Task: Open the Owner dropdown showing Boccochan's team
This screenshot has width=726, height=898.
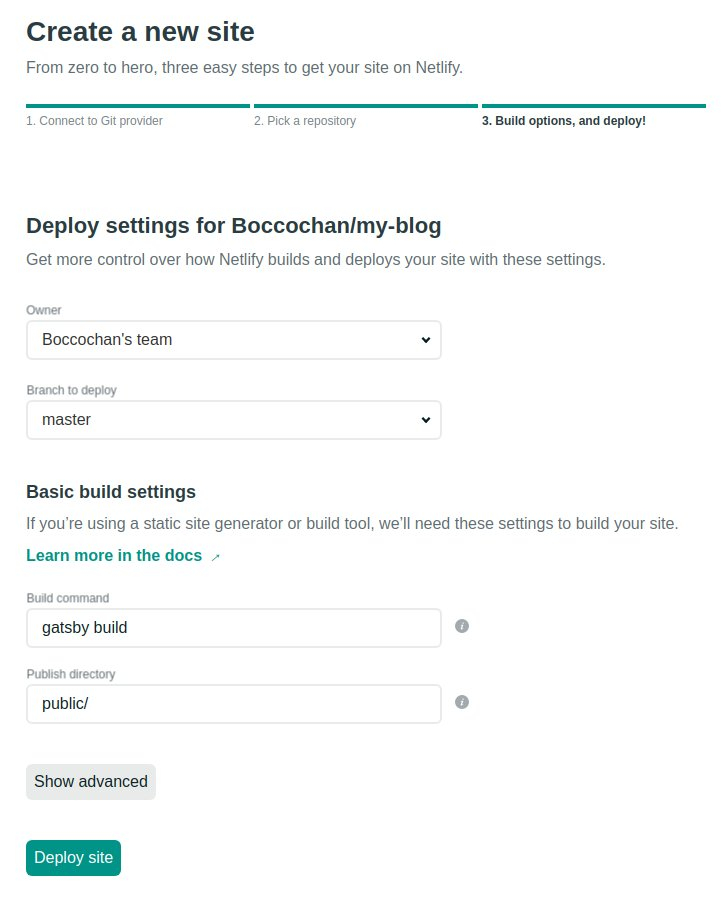Action: point(234,340)
